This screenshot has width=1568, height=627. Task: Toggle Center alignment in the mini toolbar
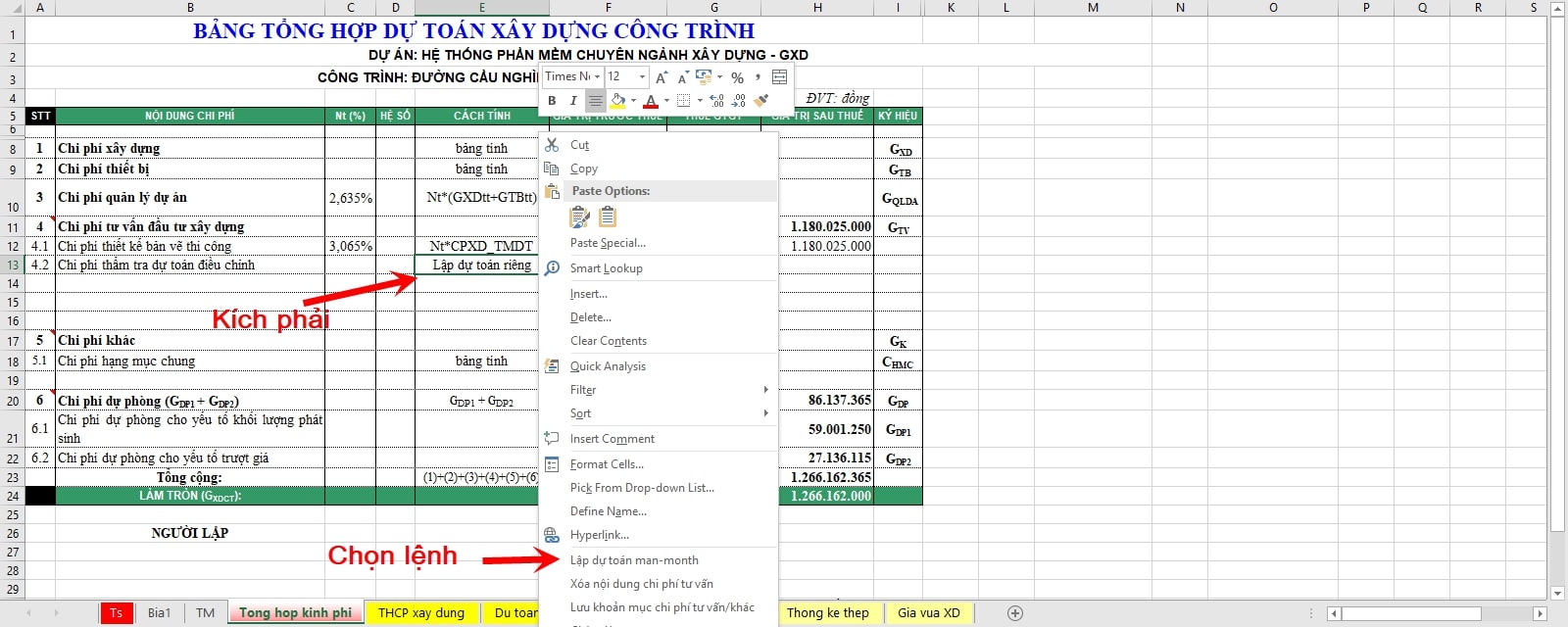595,101
